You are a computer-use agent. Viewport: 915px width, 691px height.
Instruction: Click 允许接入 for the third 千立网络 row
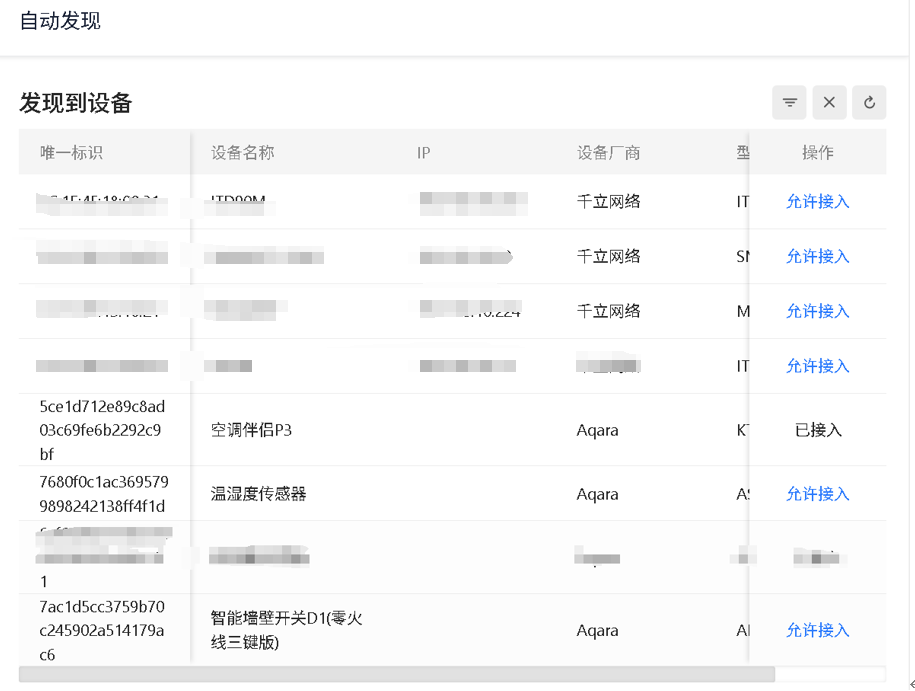coord(817,312)
